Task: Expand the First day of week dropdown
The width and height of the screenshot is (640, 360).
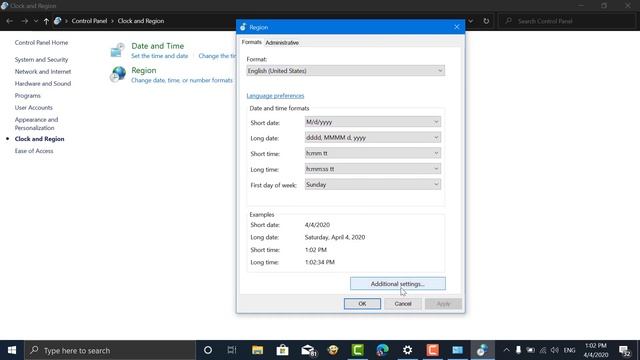Action: (373, 184)
